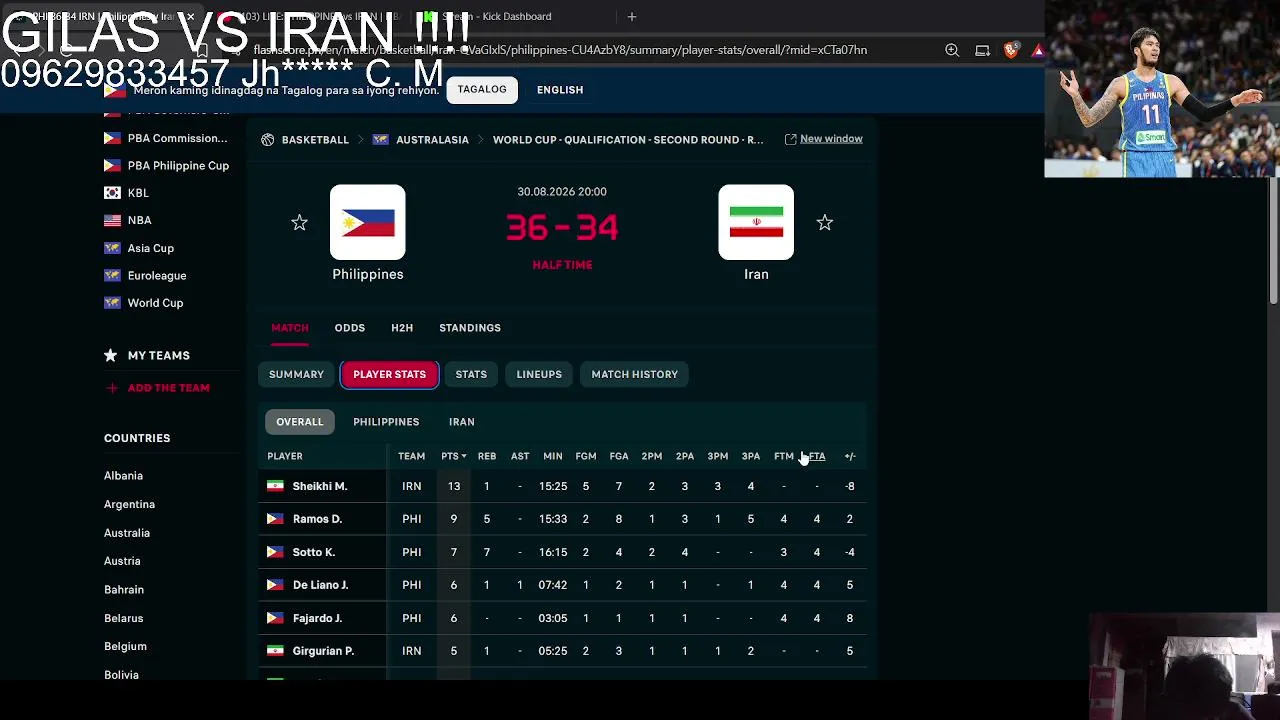
Task: Open PBA Philippine Cup league
Action: pos(178,166)
